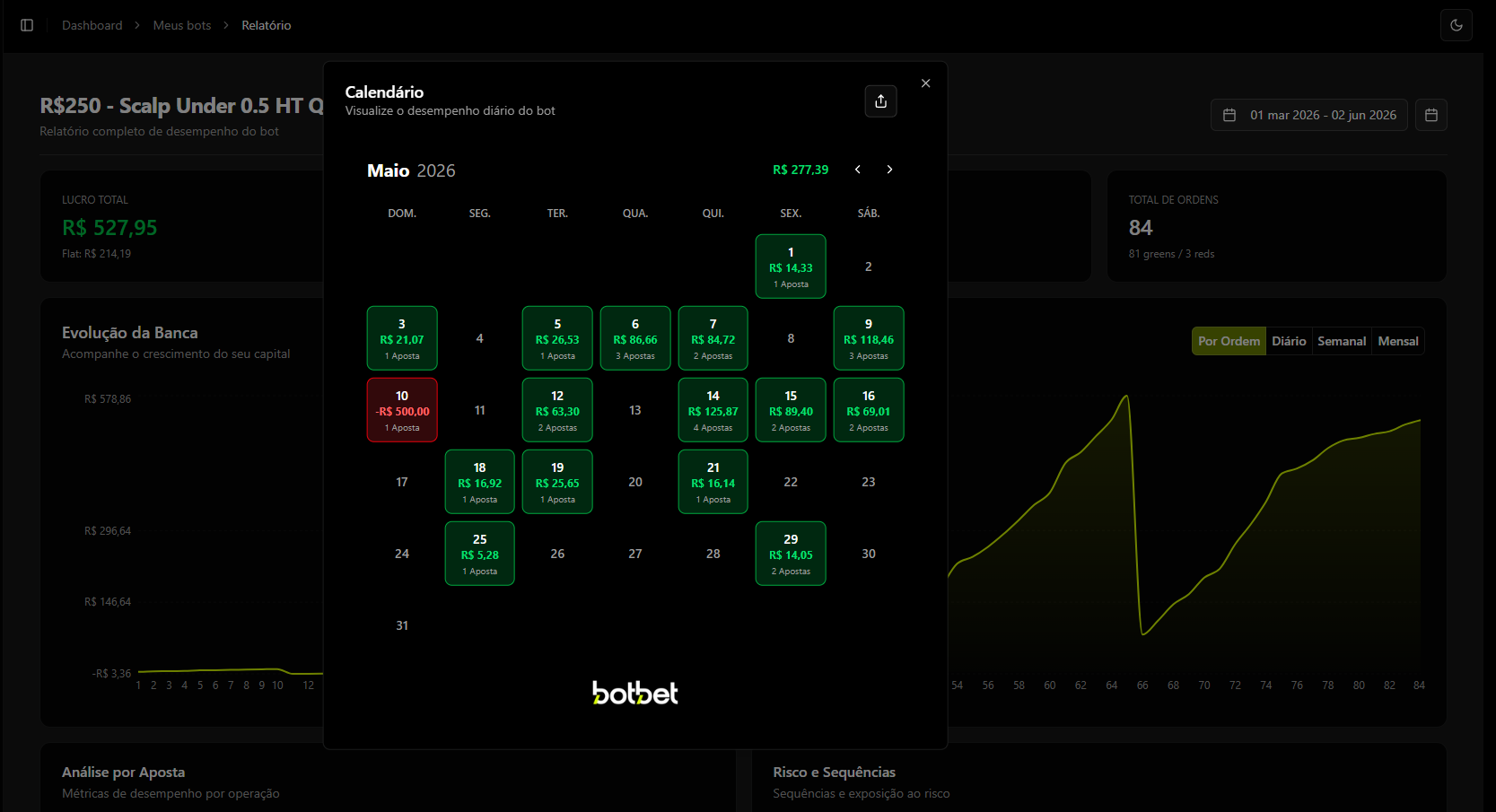Click empty day 22 in calendar

[x=791, y=482]
